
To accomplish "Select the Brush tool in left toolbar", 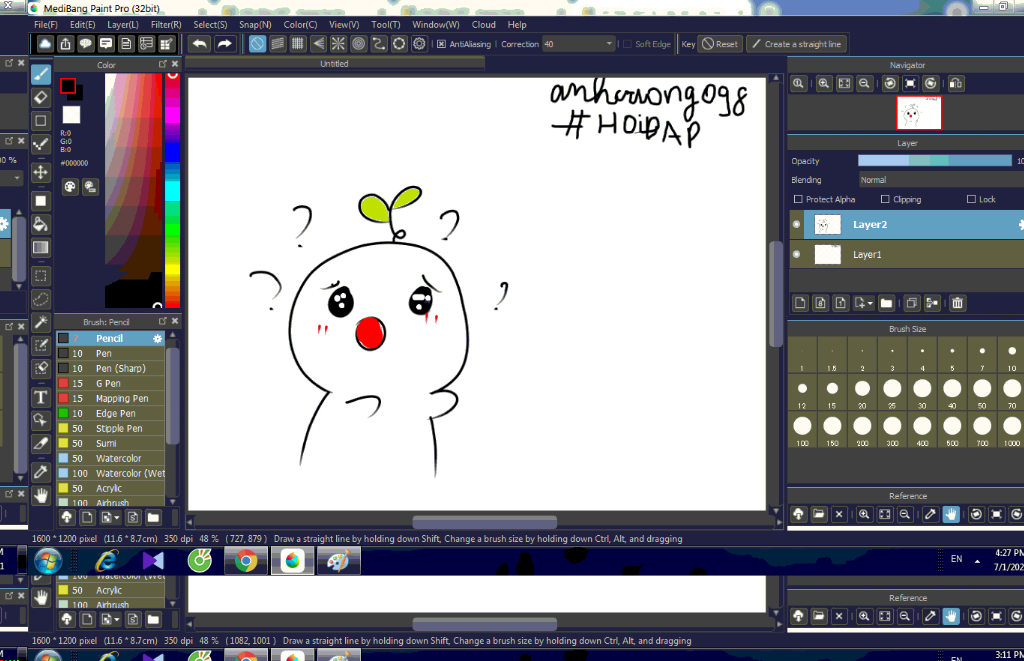I will click(40, 74).
